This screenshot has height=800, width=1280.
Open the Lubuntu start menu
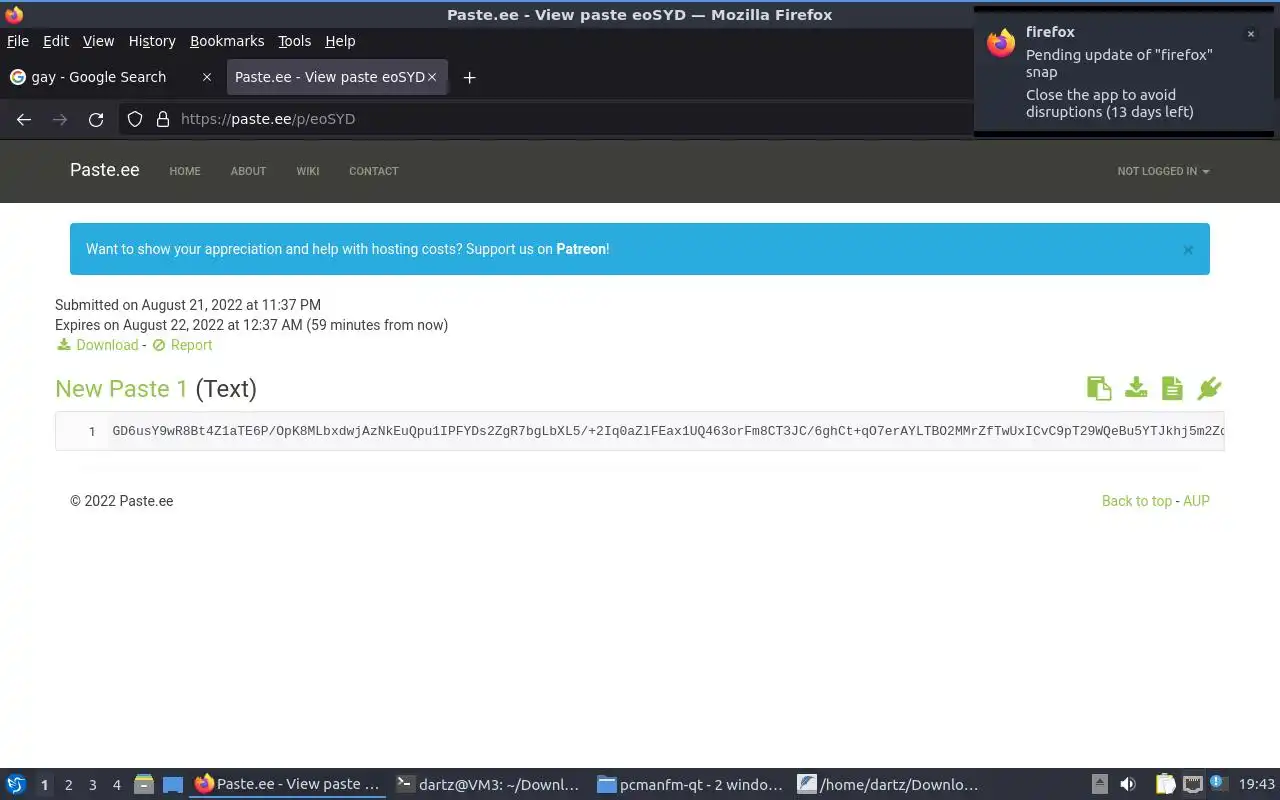(16, 785)
